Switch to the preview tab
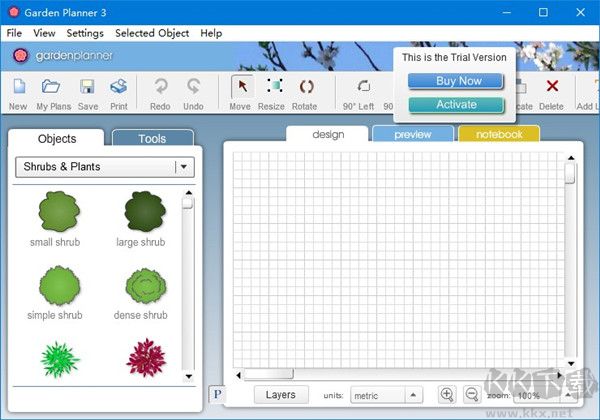 (x=413, y=134)
